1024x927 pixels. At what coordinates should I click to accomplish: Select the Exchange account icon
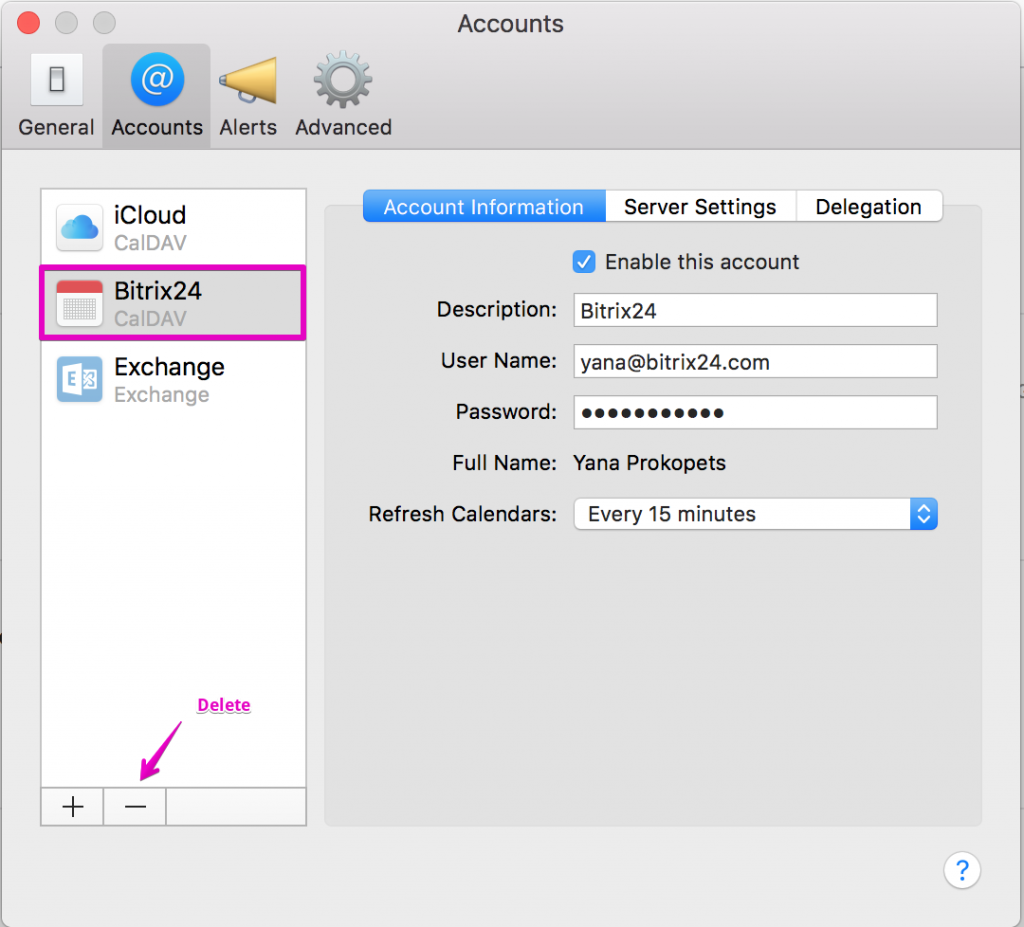[79, 380]
